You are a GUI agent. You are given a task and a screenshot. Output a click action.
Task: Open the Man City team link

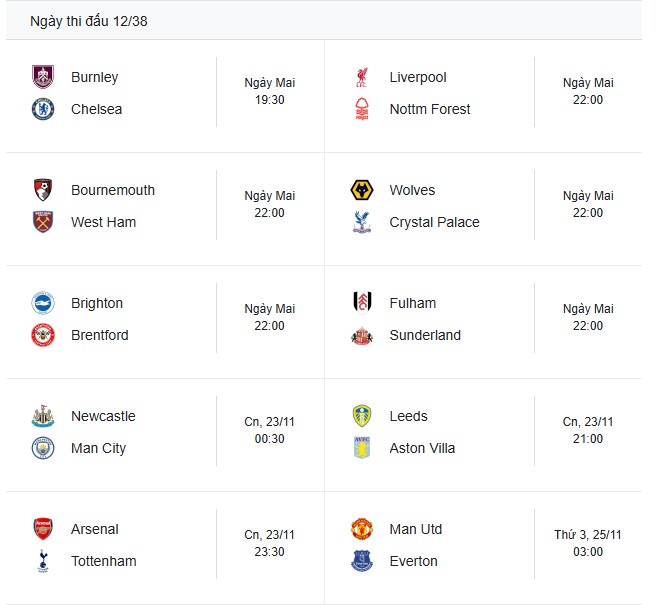click(x=98, y=448)
